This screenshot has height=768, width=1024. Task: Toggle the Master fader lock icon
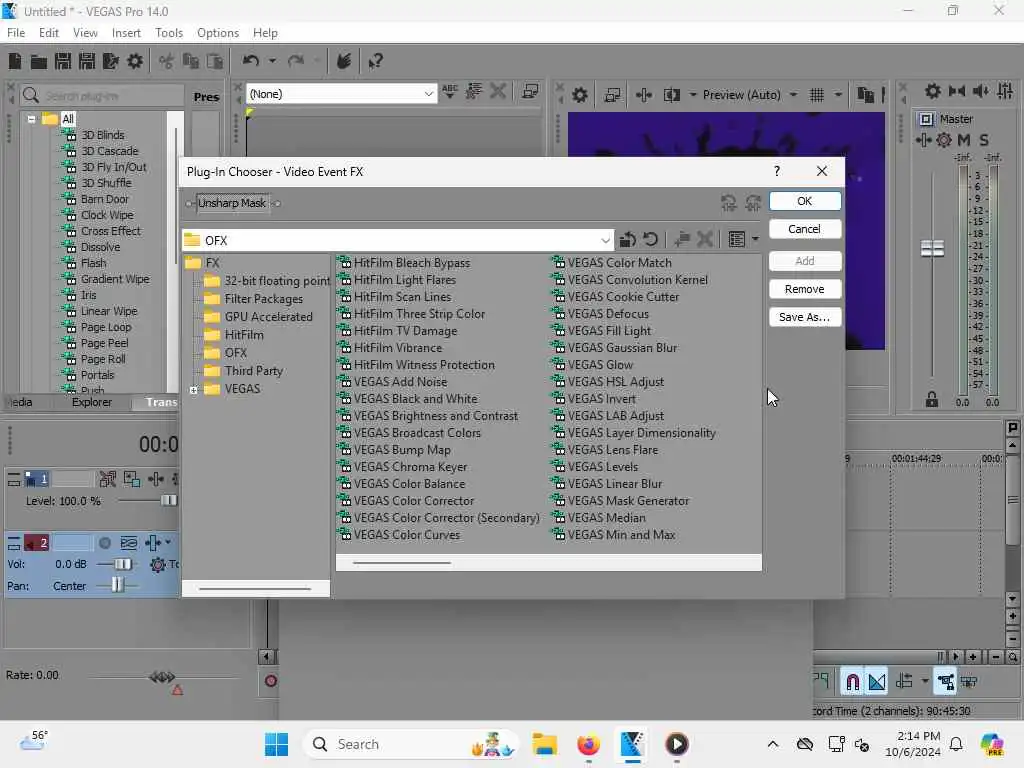click(932, 399)
